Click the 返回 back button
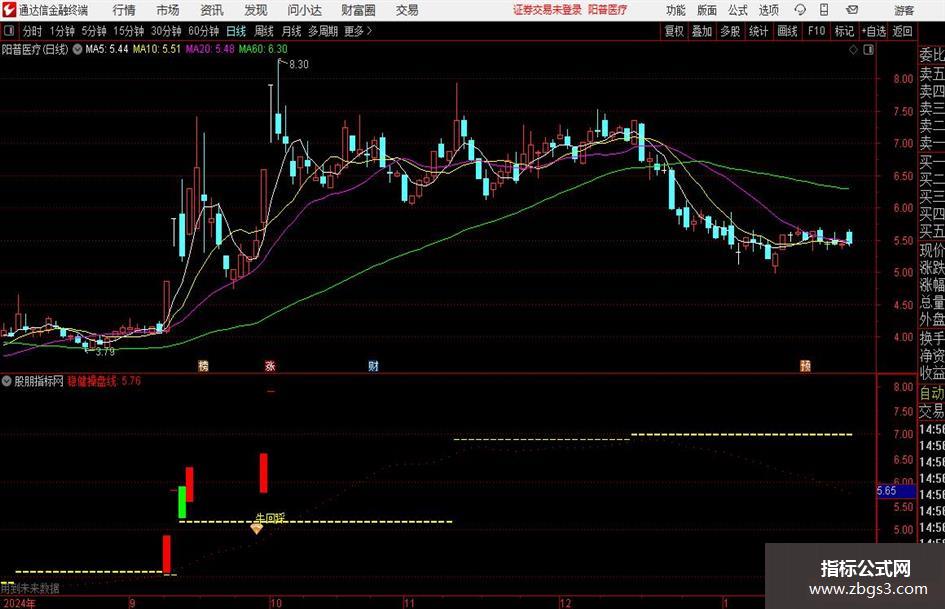 click(x=902, y=31)
